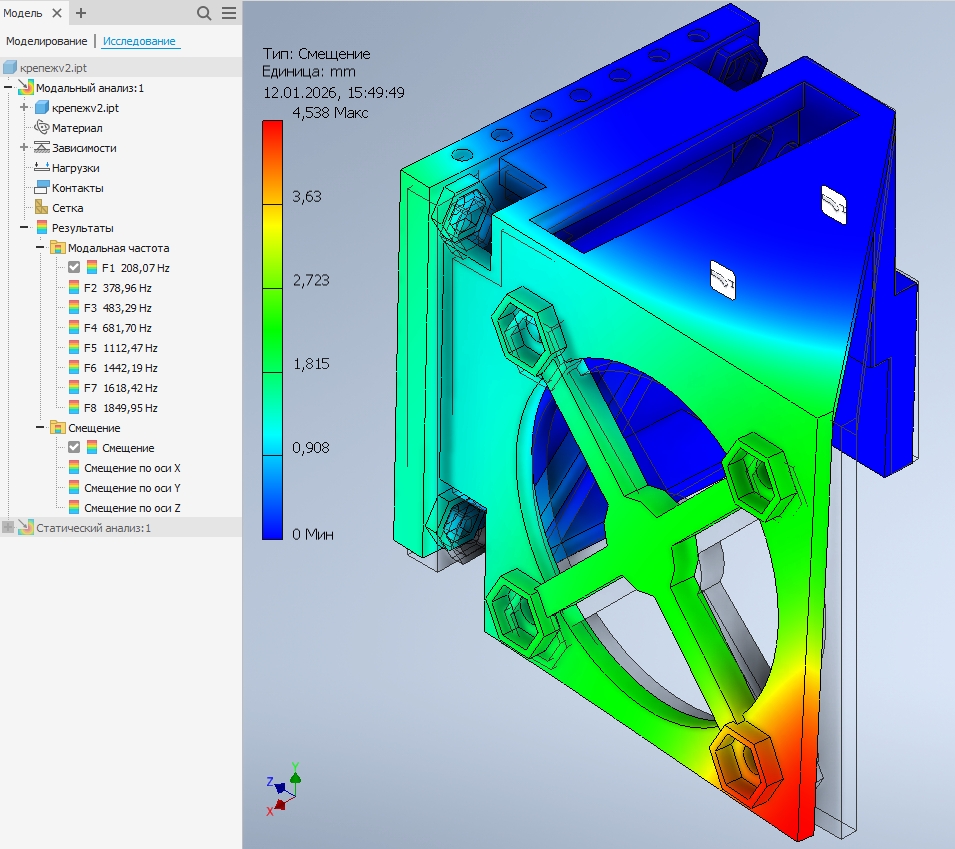Click the XYZ axis triad indicator
Image resolution: width=955 pixels, height=849 pixels.
pos(283,791)
